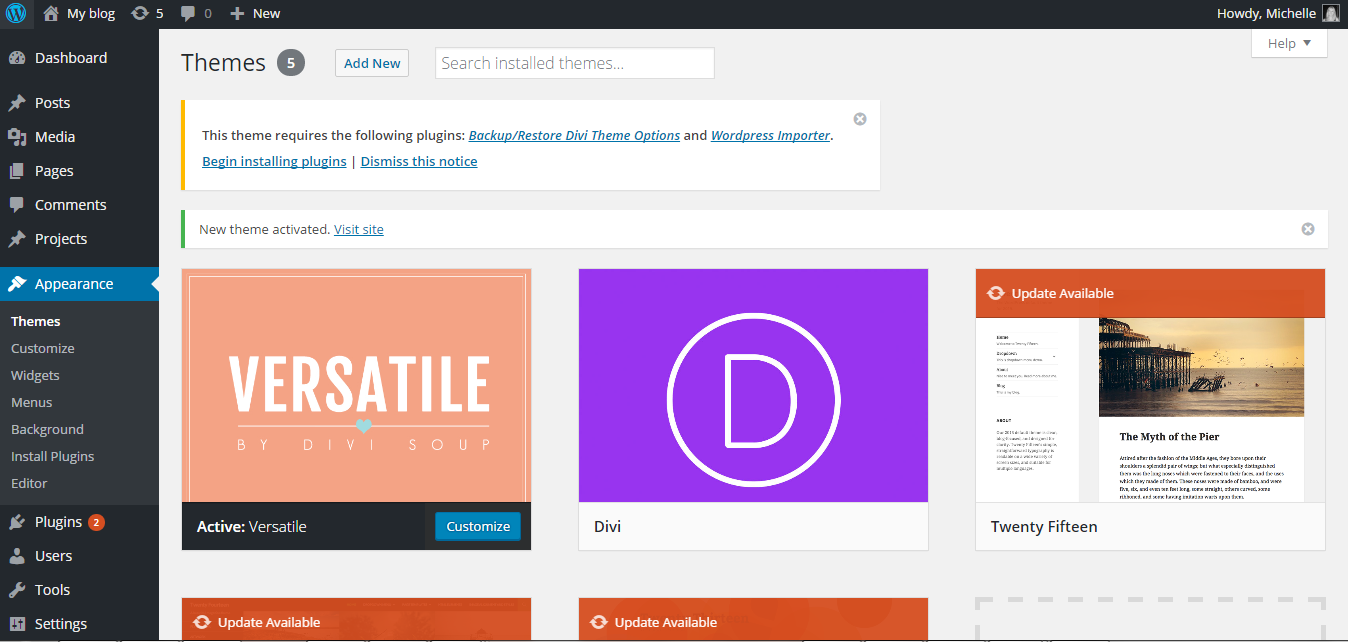This screenshot has height=642, width=1348.
Task: Click the Divi theme name label
Action: tap(607, 526)
